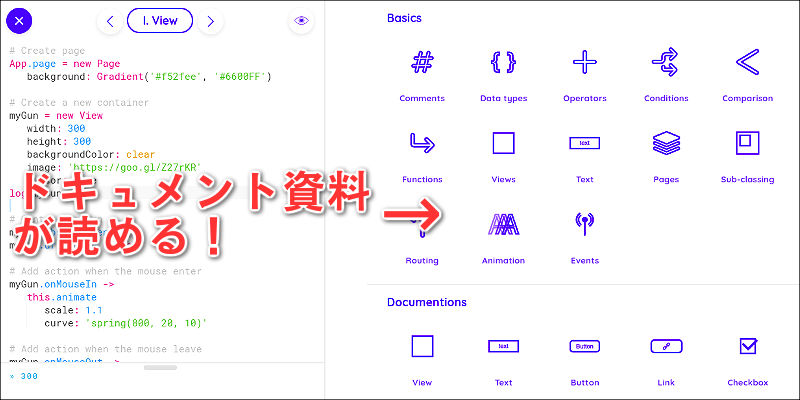Click code line 'height: 300'
800x400 pixels.
coord(58,141)
